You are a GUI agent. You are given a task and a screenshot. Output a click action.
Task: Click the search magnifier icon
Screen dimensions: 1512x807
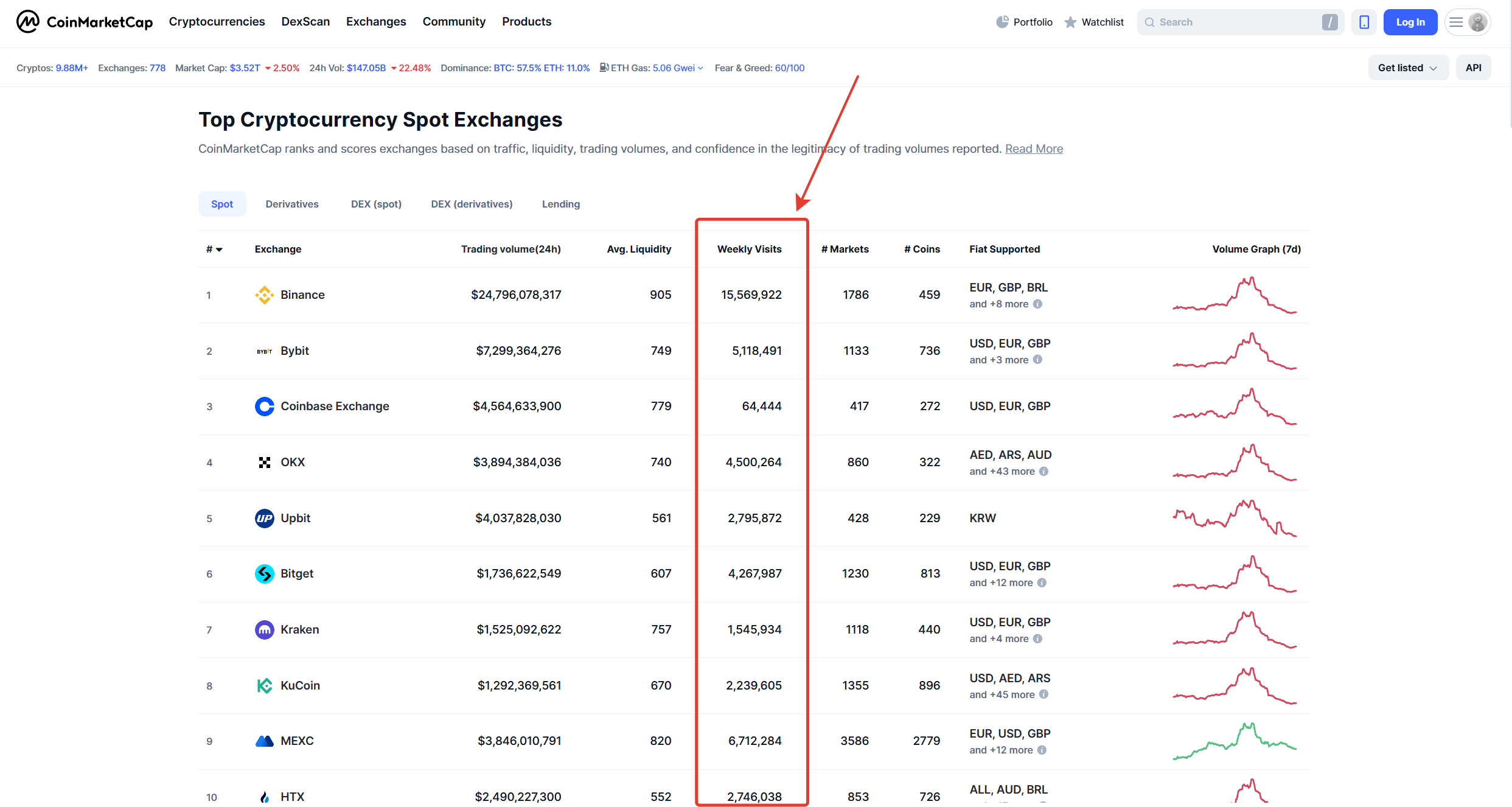[1149, 22]
